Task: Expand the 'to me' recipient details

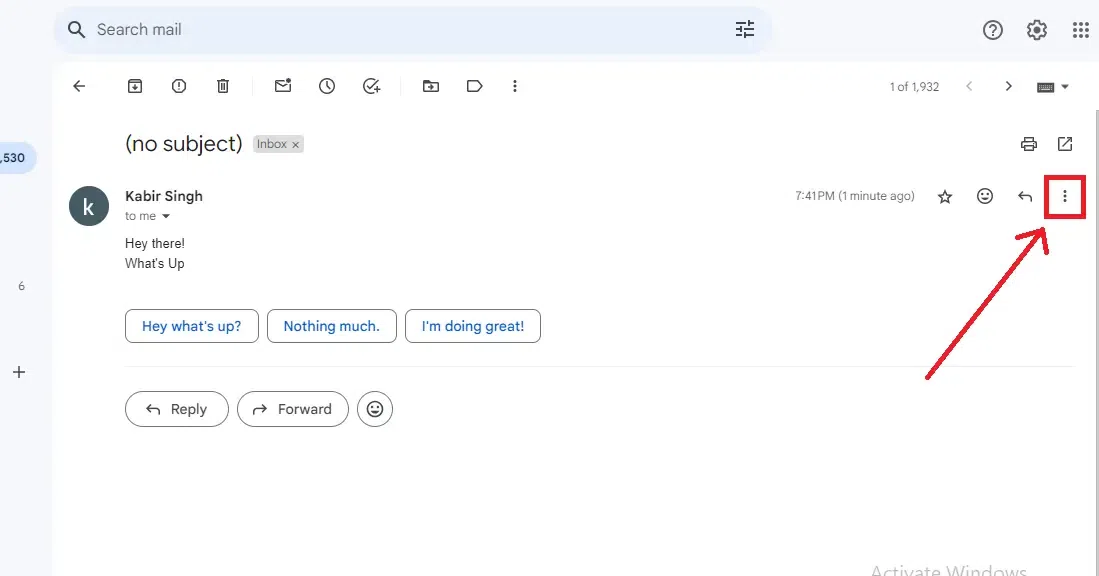Action: (x=166, y=217)
